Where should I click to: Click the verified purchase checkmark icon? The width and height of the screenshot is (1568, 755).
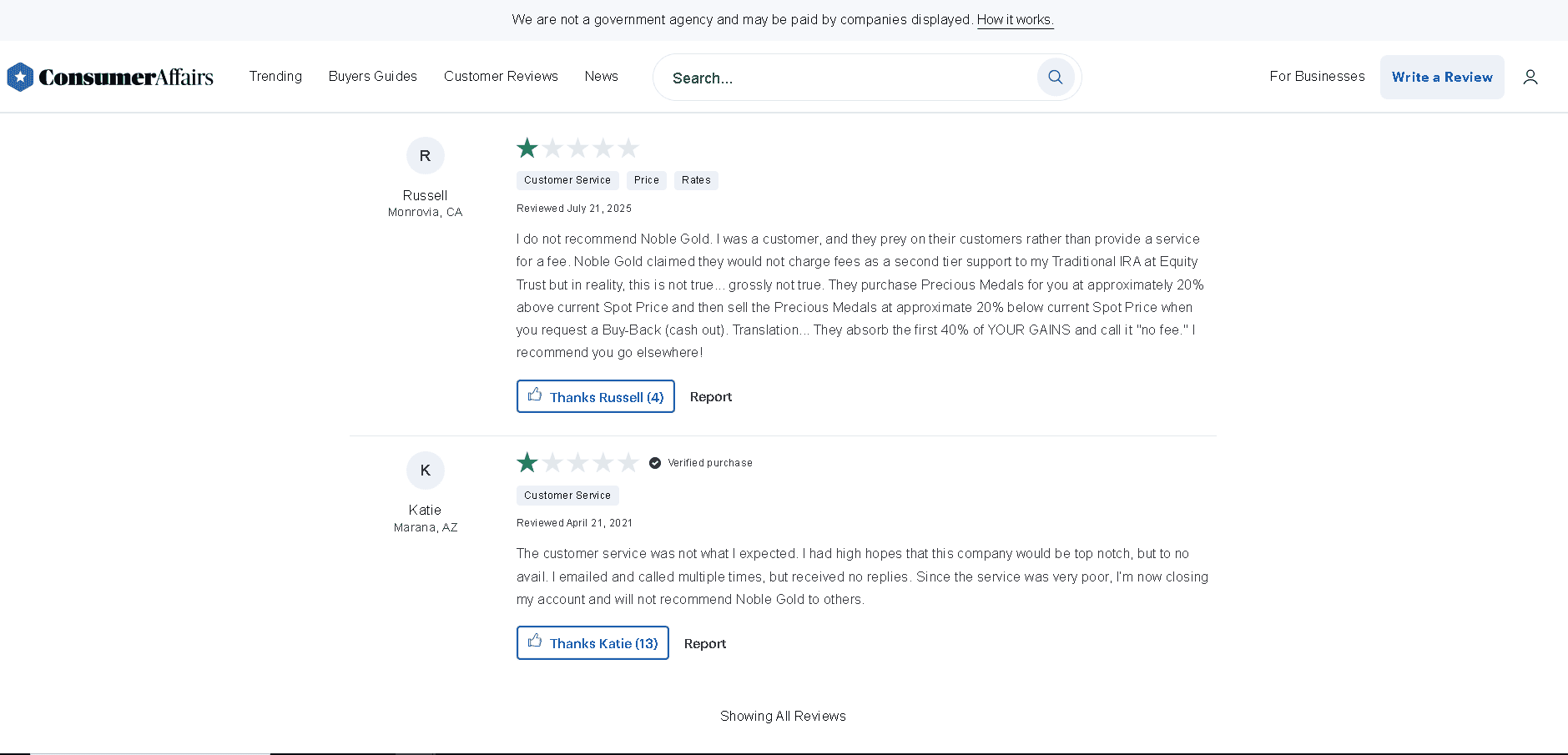pyautogui.click(x=655, y=463)
